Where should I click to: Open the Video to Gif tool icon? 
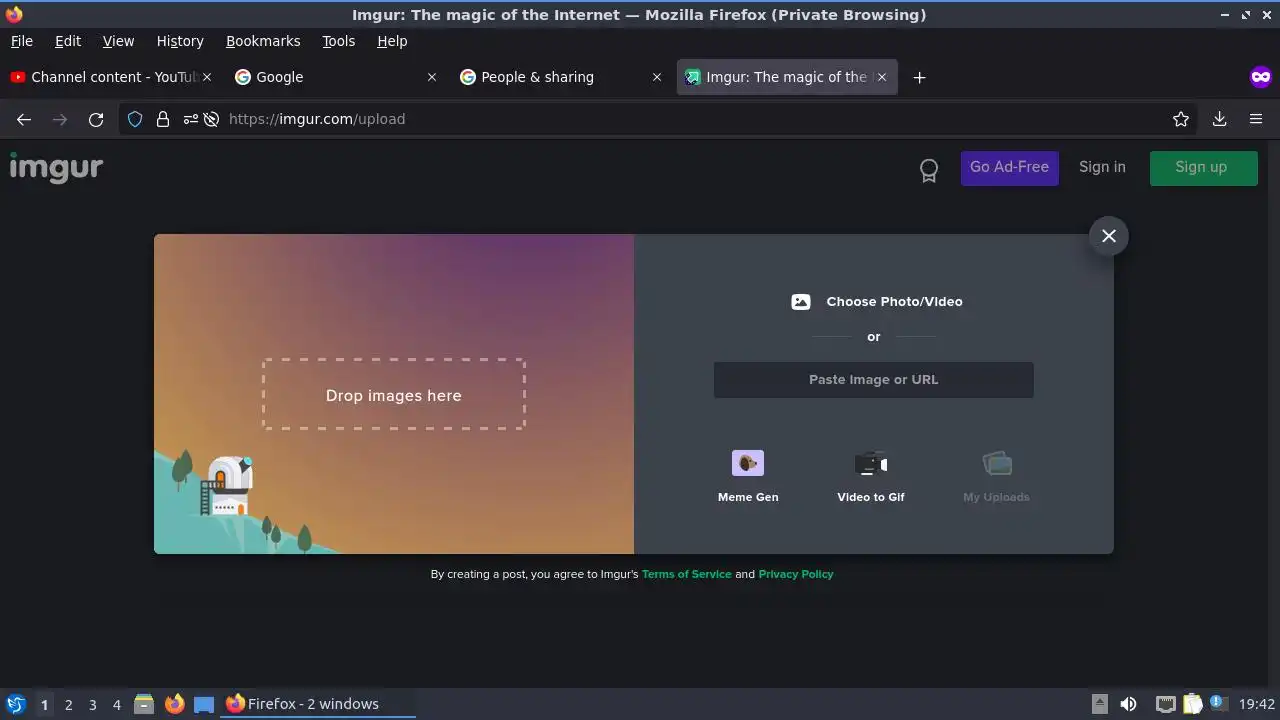pos(871,464)
